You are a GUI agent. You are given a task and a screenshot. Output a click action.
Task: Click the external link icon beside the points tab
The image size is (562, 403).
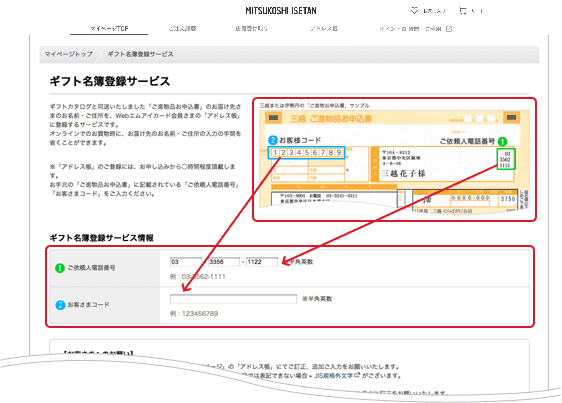[x=449, y=29]
